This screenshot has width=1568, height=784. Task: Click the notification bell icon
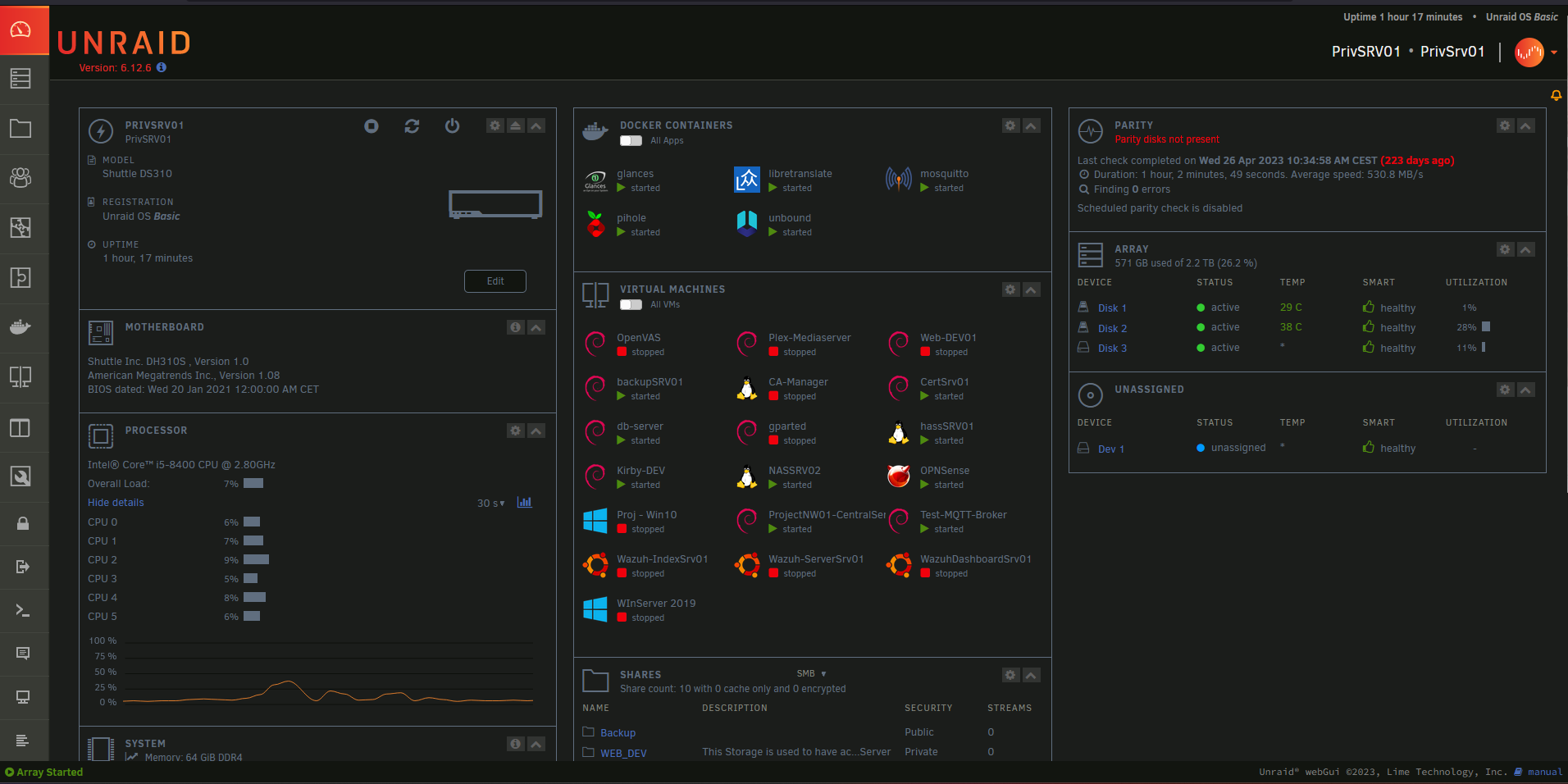tap(1556, 96)
